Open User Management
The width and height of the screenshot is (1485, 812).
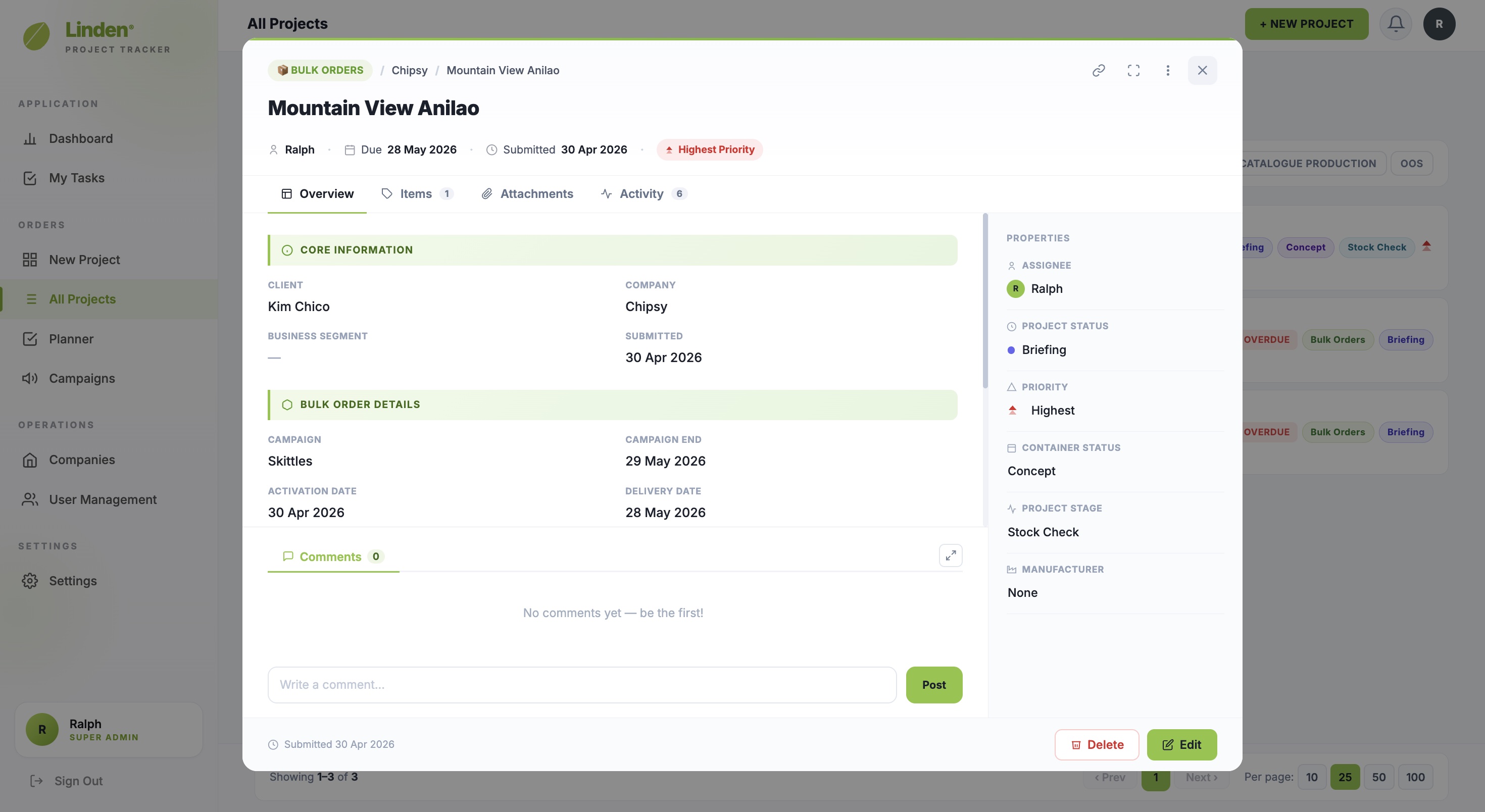[109, 499]
